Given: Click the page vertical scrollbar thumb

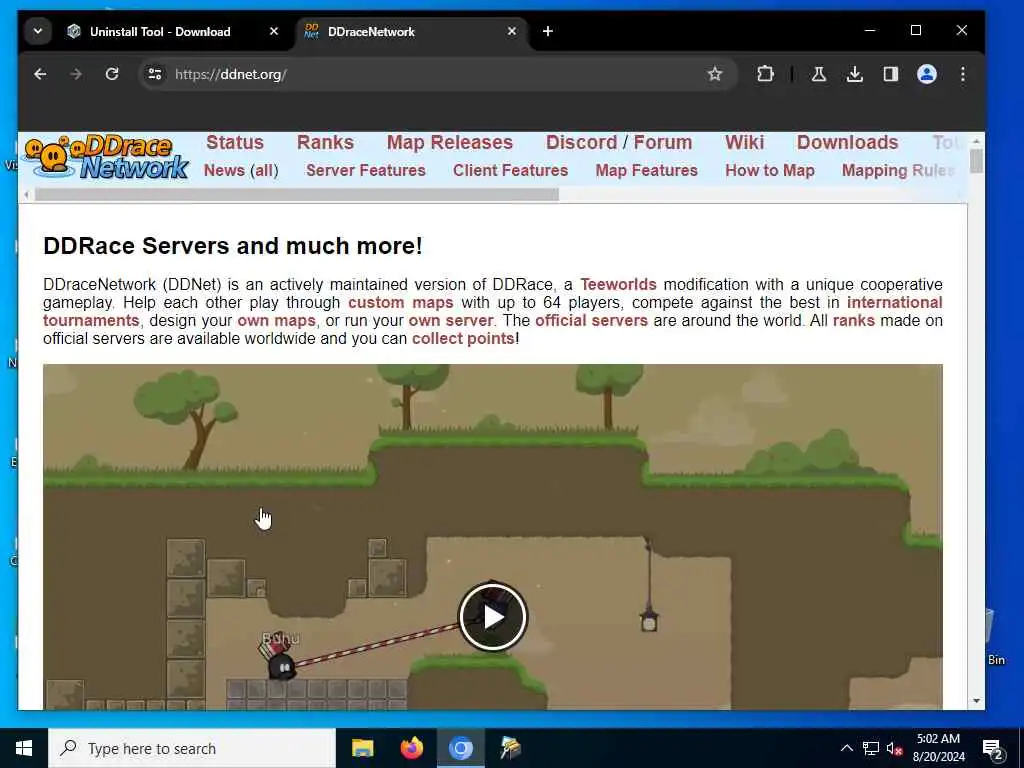Looking at the screenshot, I should click(976, 161).
